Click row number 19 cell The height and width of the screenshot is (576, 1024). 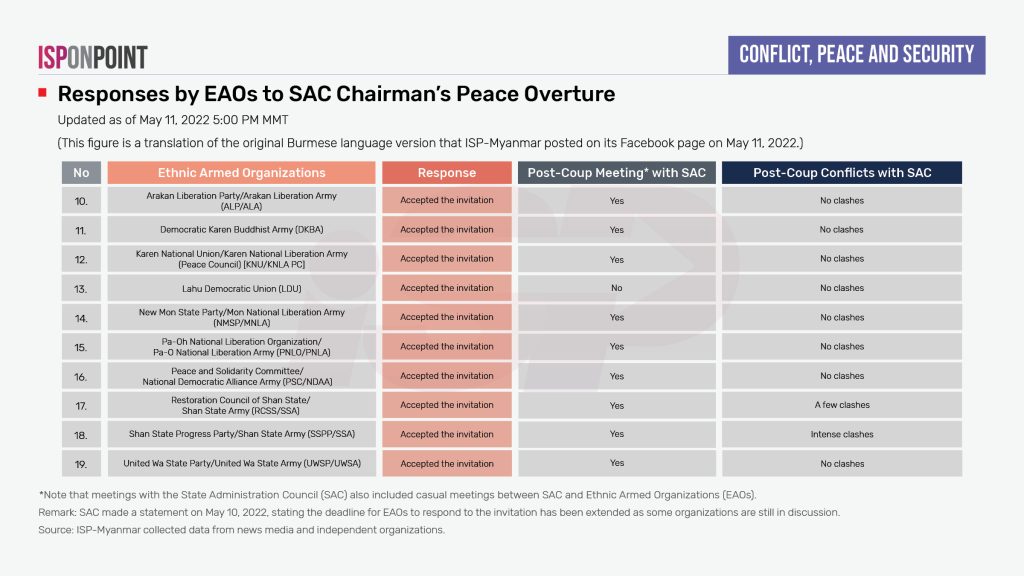(81, 464)
